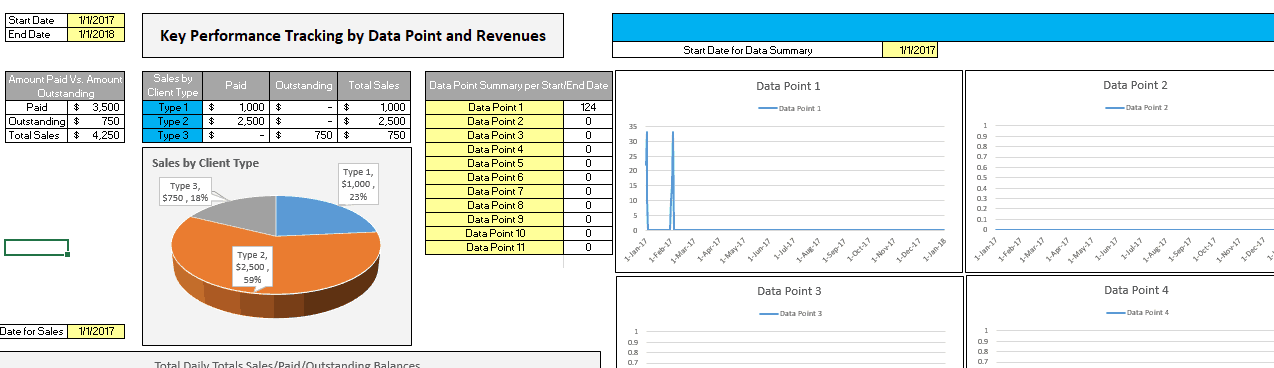
Task: Select 'Sales by Client Type' table header
Action: coord(173,86)
